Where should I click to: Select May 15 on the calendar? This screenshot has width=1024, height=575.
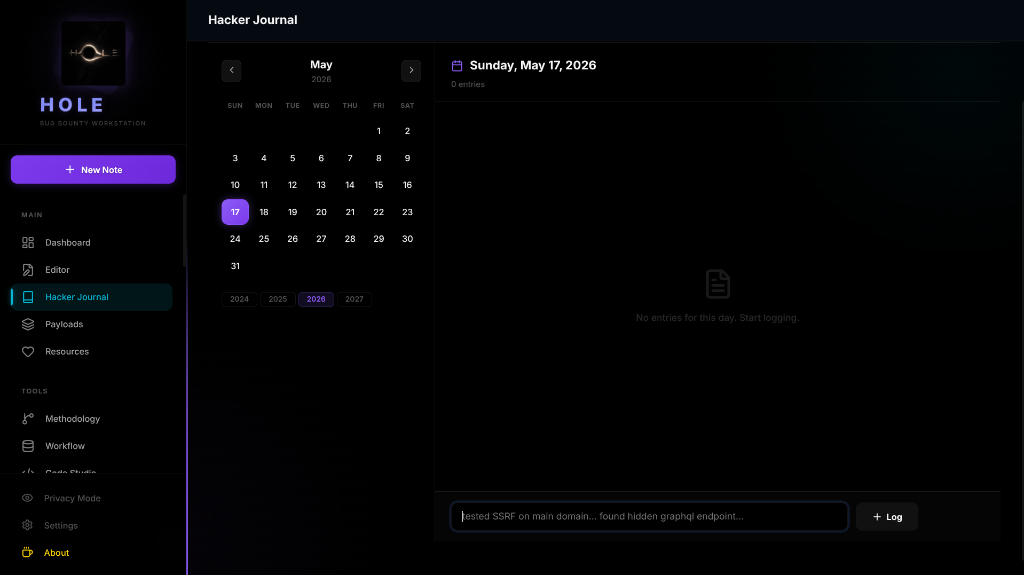pyautogui.click(x=379, y=185)
